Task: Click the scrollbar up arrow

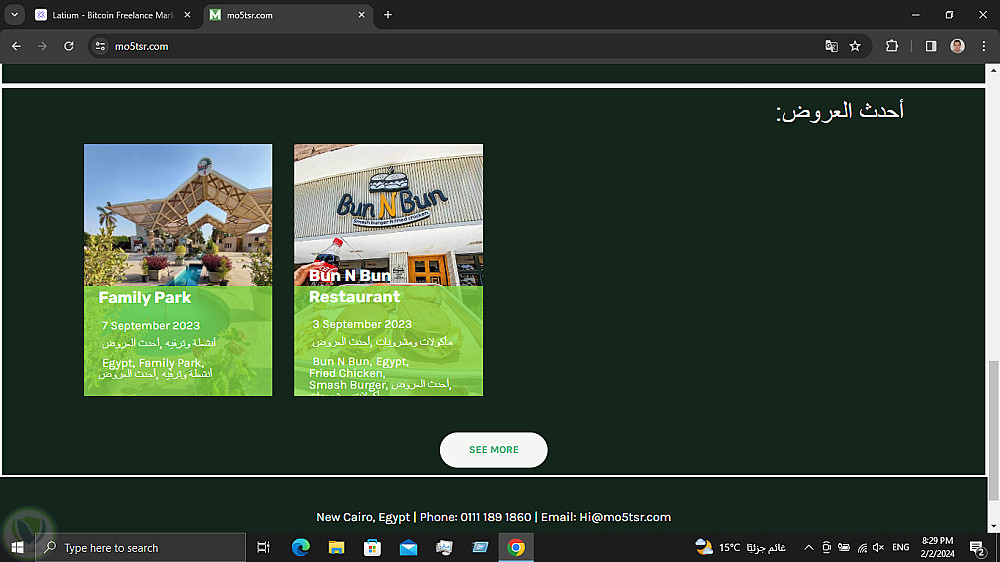Action: [993, 71]
